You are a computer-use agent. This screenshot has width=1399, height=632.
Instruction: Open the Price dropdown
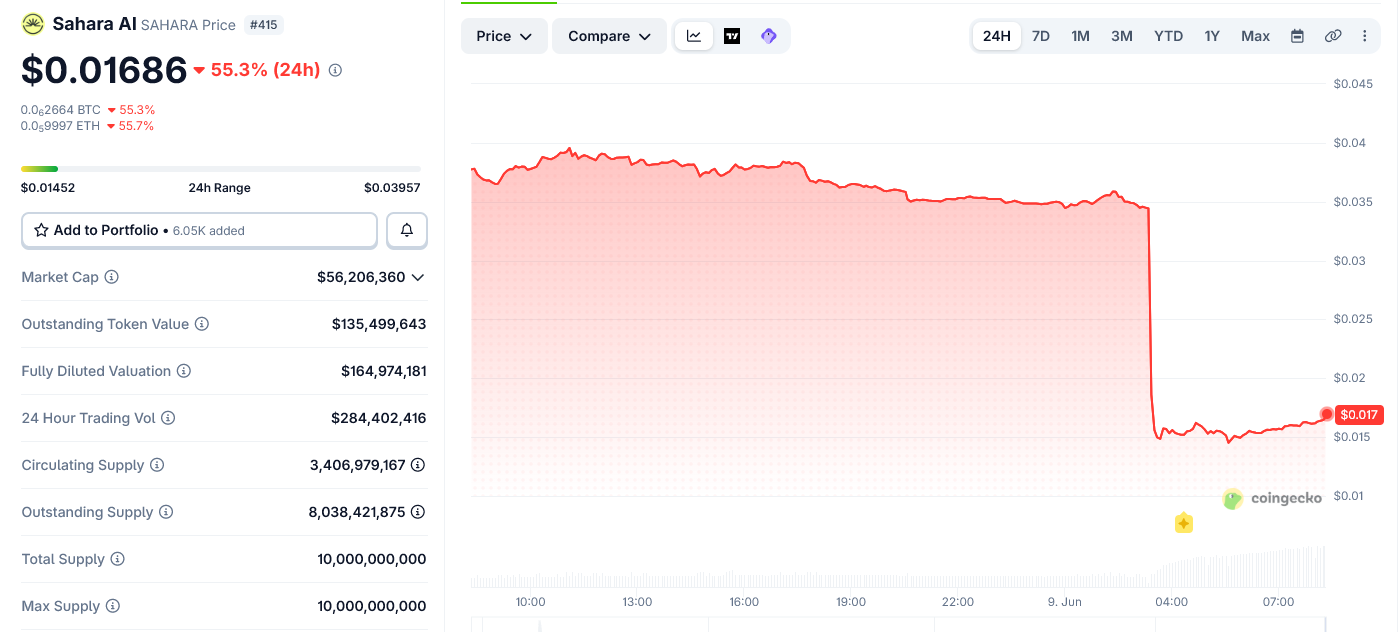tap(504, 36)
